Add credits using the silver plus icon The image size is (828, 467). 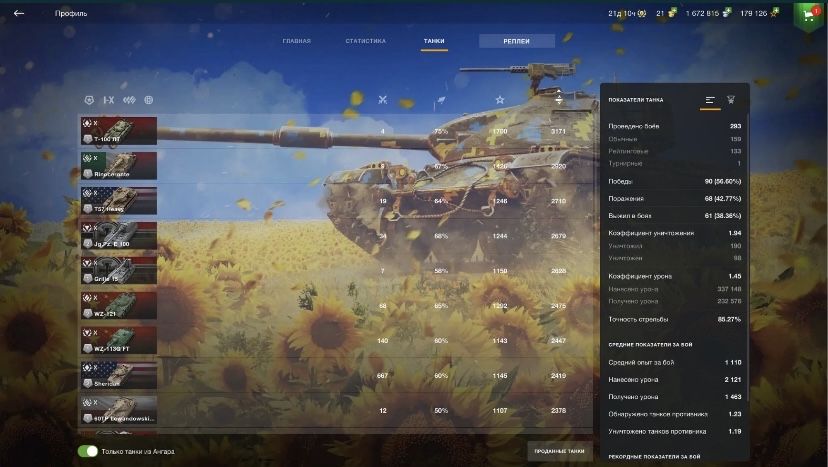point(727,13)
